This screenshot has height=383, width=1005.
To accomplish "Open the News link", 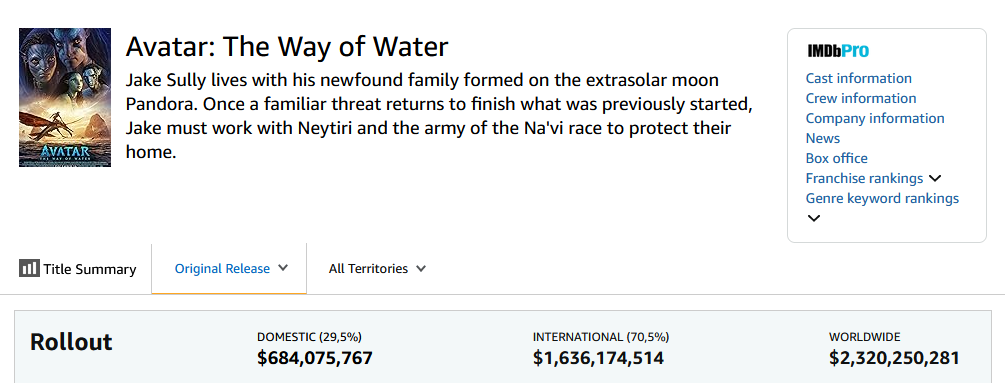I will pos(822,138).
